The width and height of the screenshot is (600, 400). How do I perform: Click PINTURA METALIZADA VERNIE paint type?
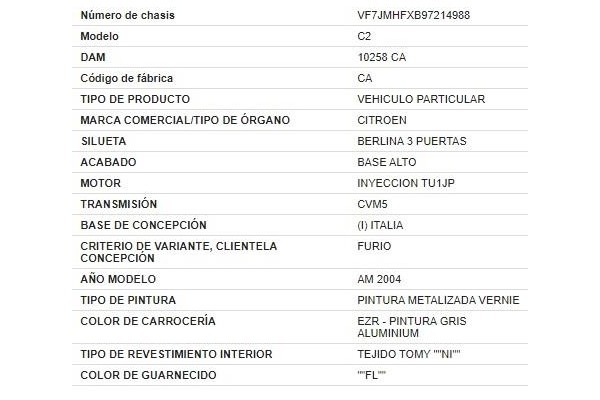[x=438, y=300]
